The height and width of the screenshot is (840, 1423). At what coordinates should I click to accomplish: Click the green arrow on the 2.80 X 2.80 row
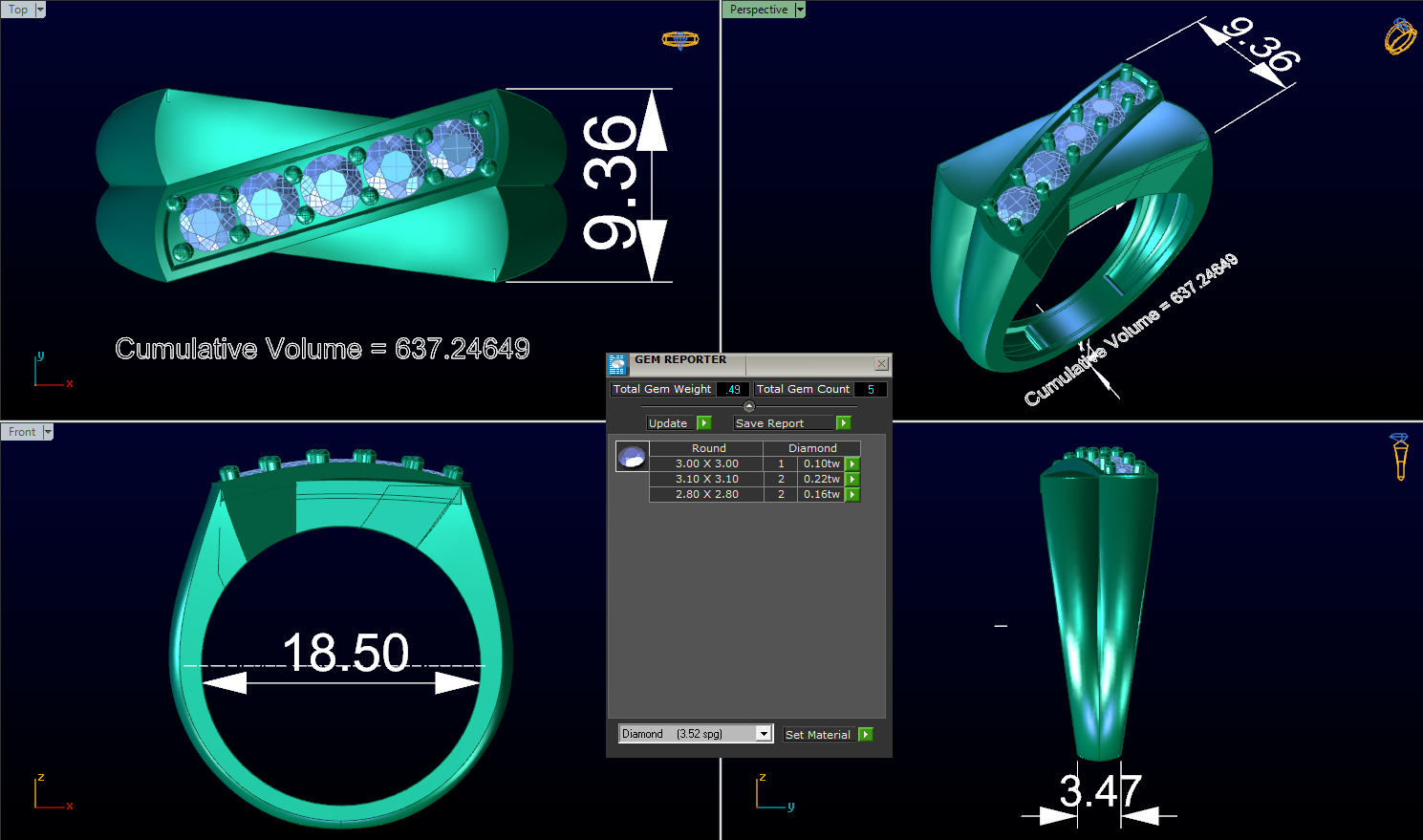(852, 494)
